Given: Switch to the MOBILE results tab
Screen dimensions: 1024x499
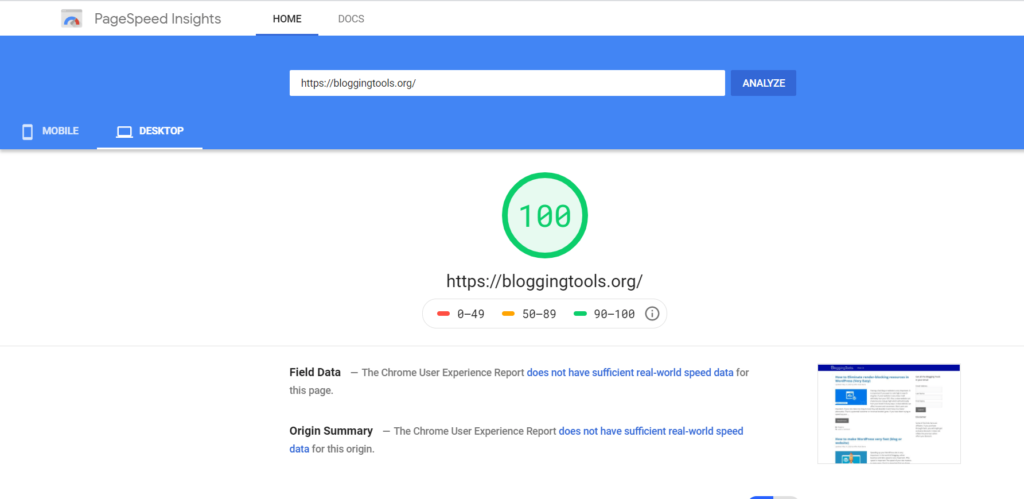Looking at the screenshot, I should 49,131.
